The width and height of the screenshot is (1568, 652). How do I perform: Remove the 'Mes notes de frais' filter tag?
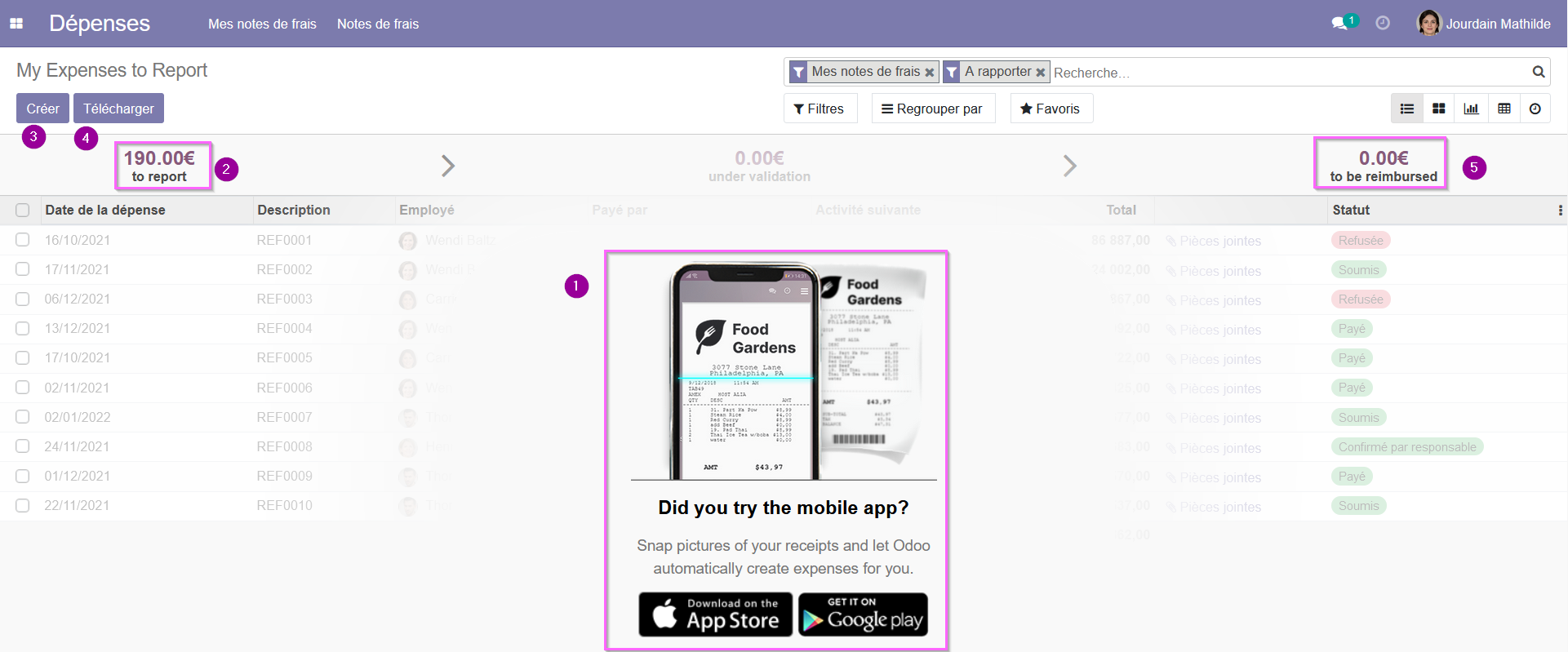point(930,72)
